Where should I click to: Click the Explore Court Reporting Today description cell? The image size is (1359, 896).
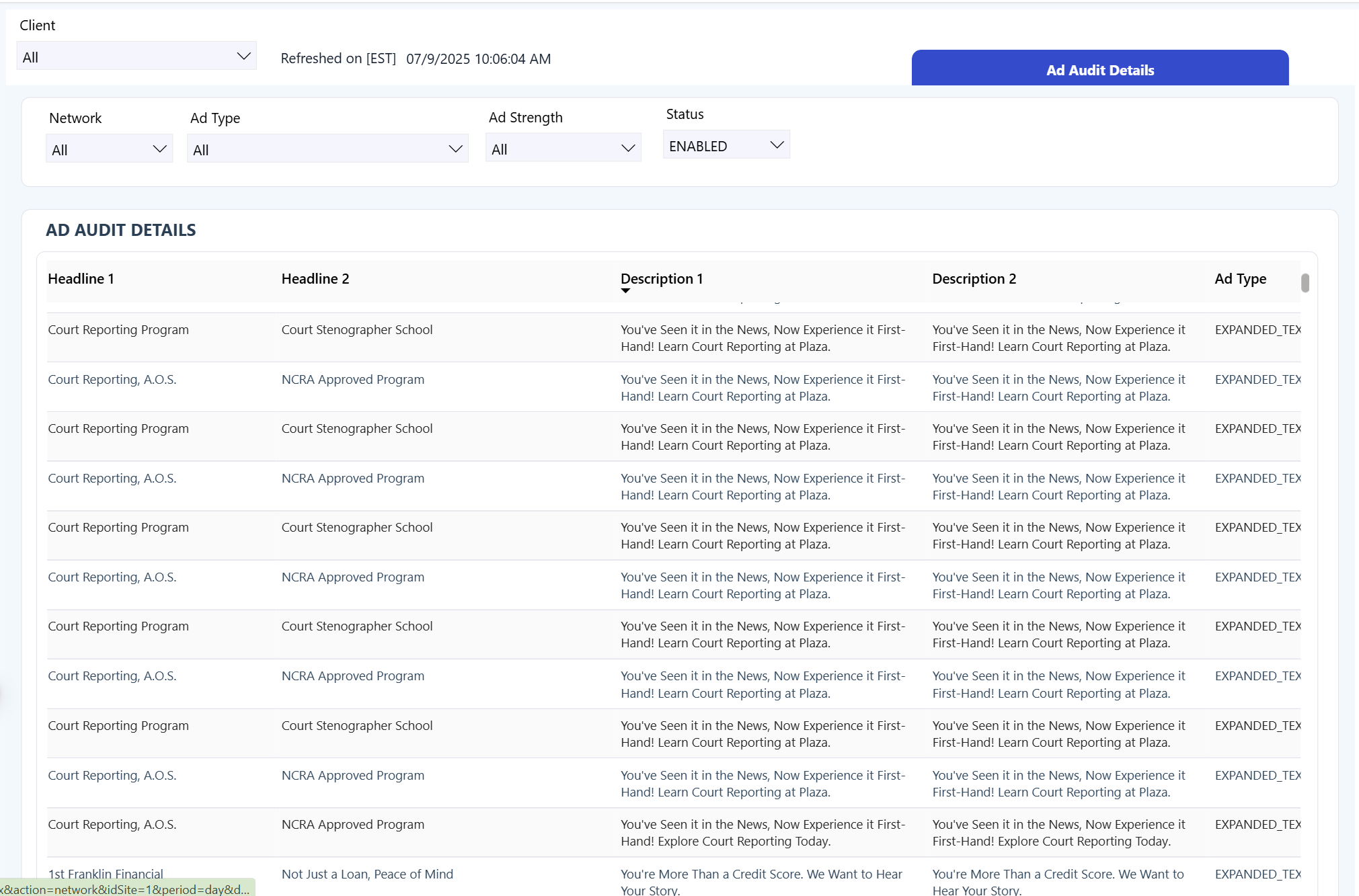tap(762, 832)
